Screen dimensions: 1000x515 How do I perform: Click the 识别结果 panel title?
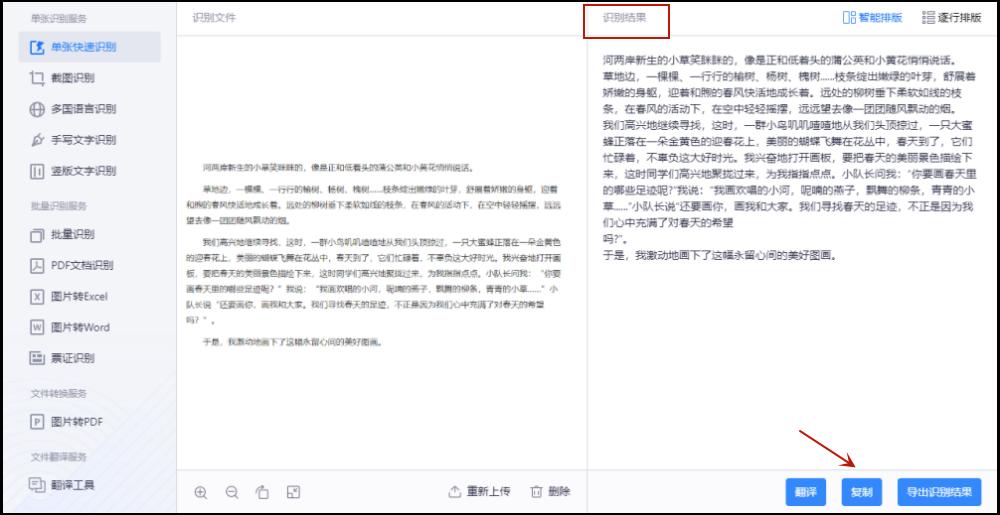pyautogui.click(x=625, y=18)
